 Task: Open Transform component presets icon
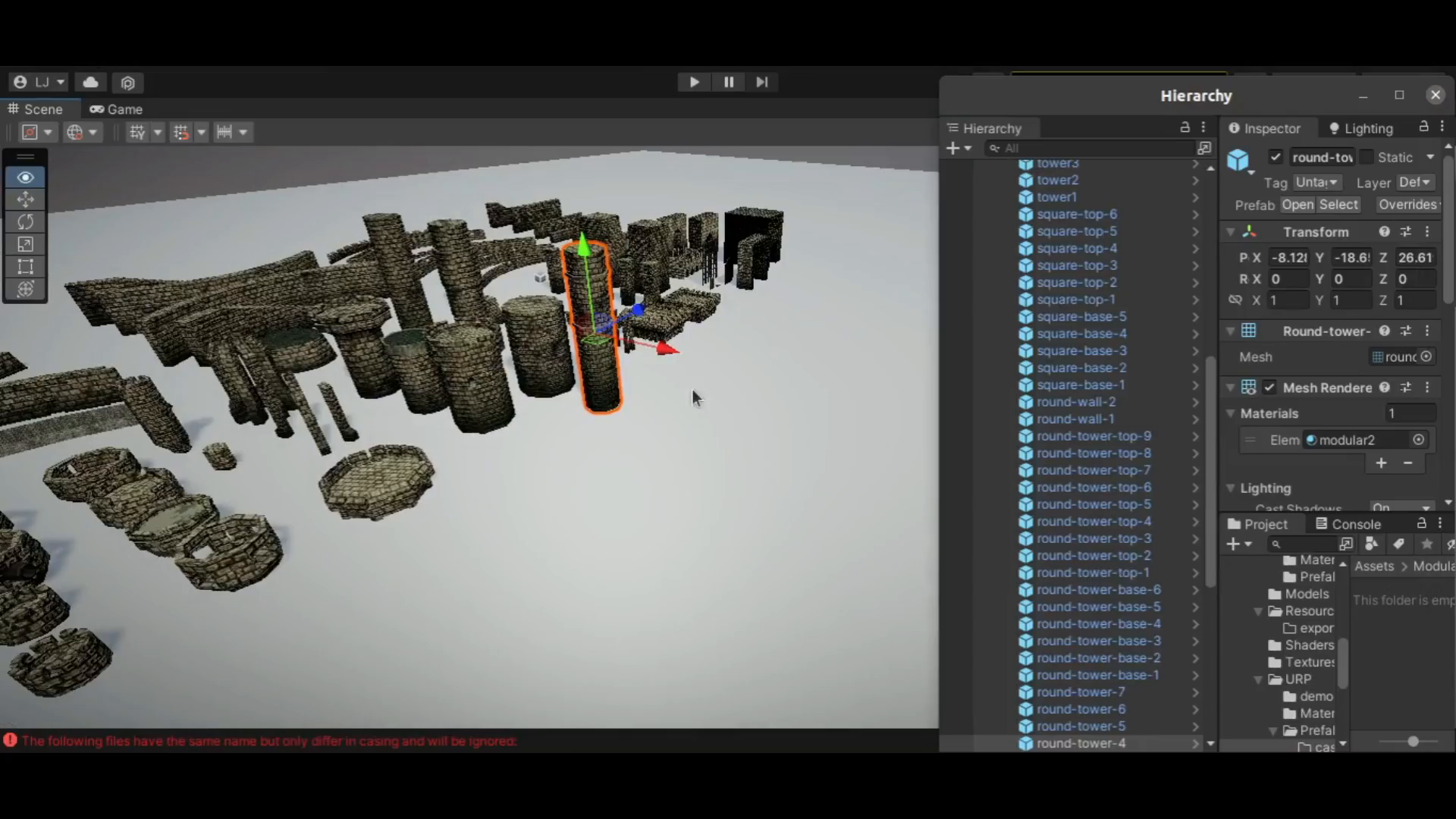click(x=1406, y=231)
